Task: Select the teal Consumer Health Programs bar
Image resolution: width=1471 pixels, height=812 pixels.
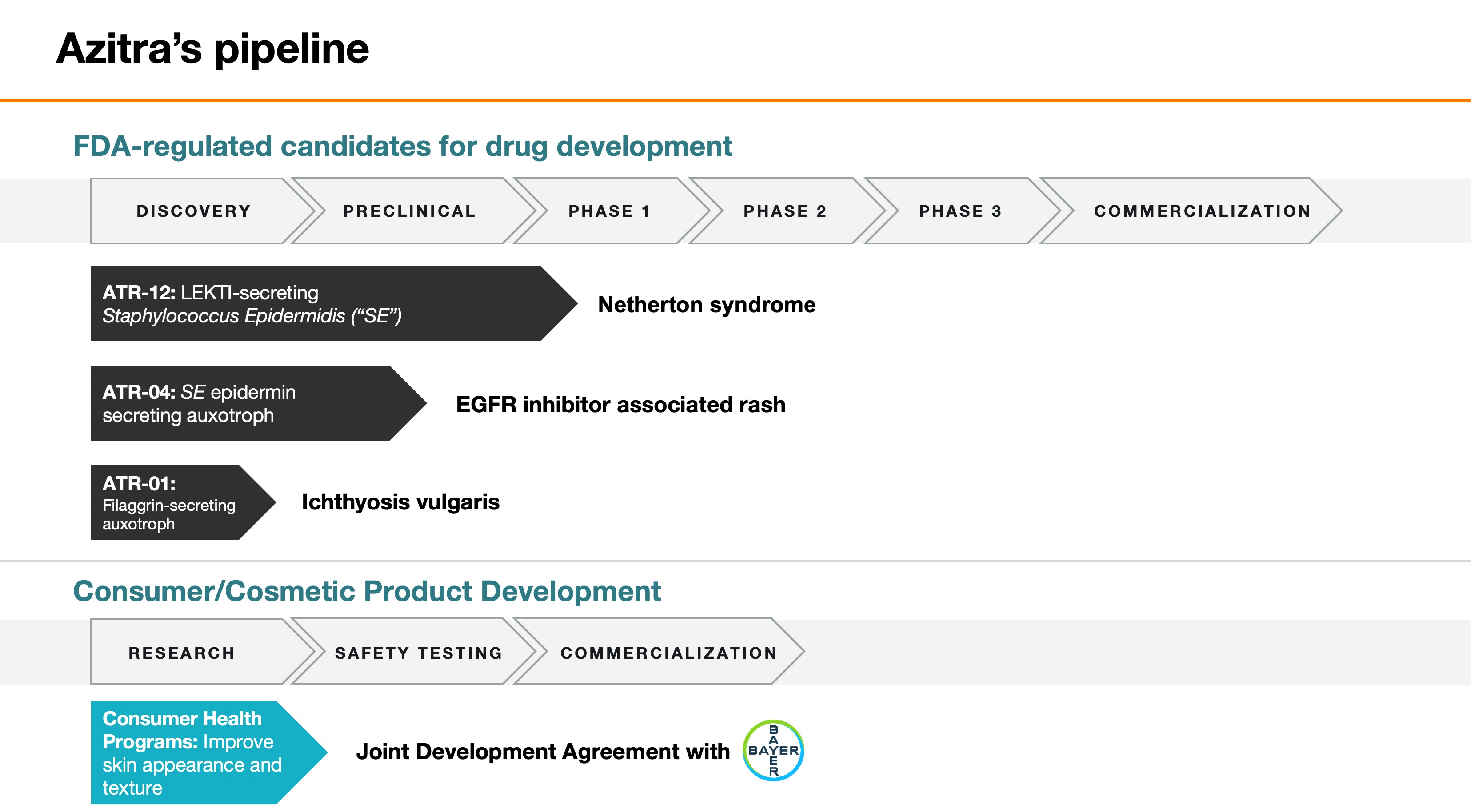Action: tap(194, 752)
